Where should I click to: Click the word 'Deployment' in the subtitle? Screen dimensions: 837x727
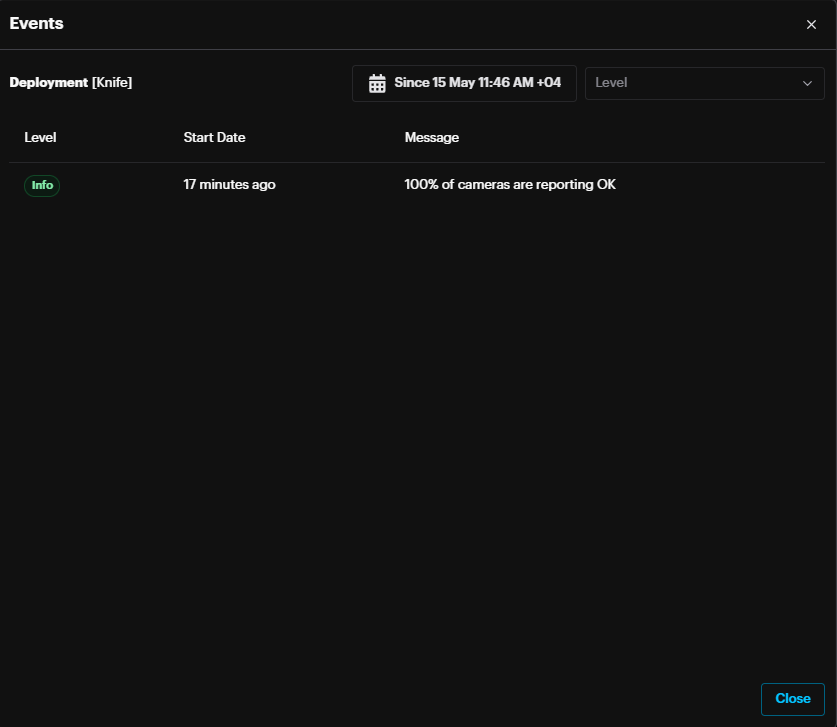(48, 82)
